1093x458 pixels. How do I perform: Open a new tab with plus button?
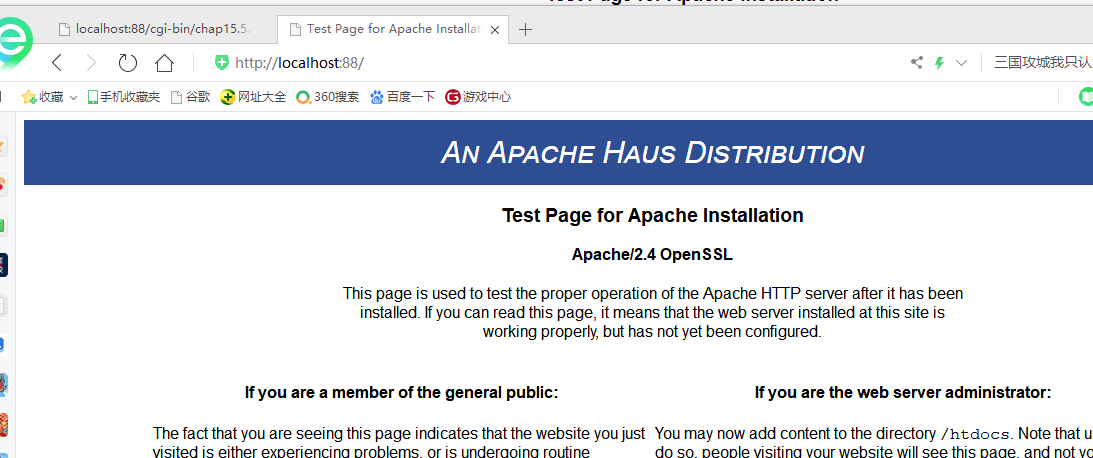pos(526,29)
